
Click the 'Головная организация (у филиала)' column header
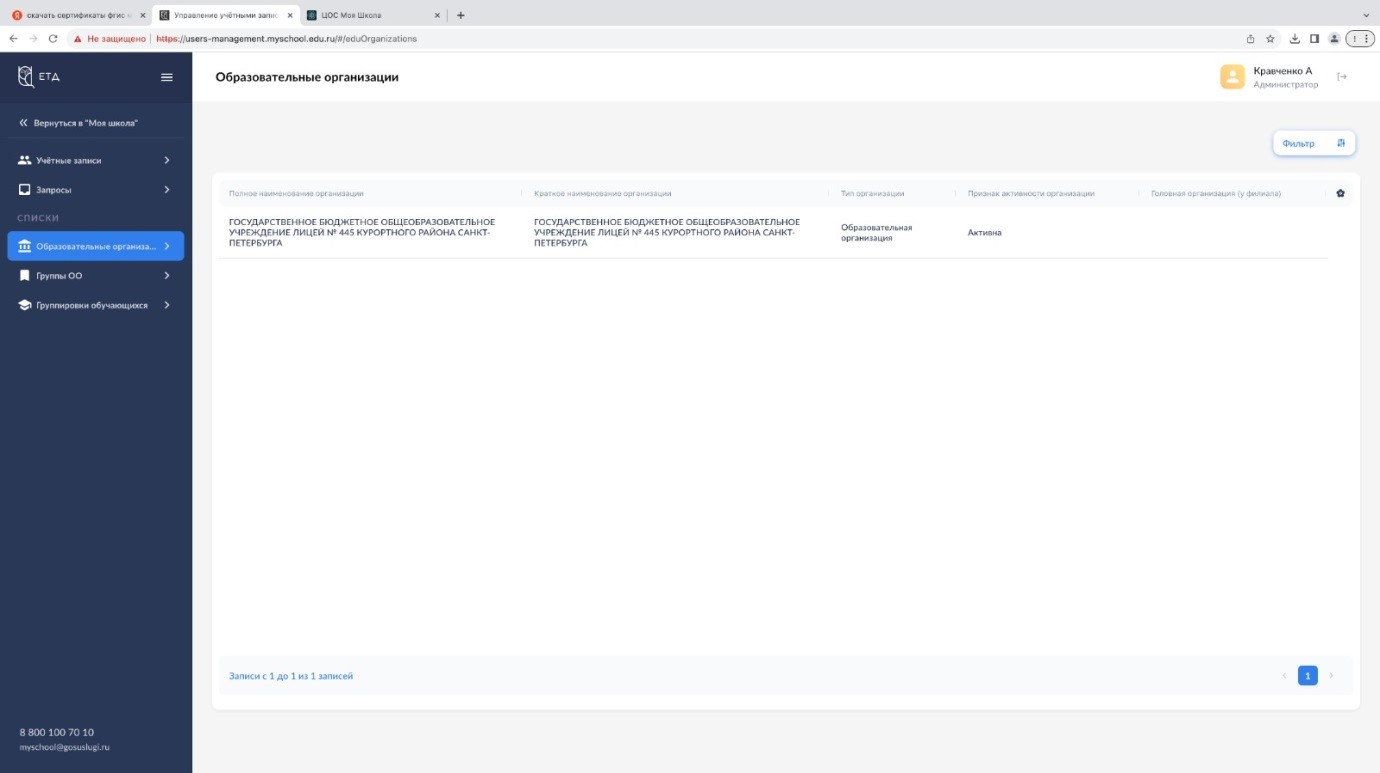tap(1216, 193)
